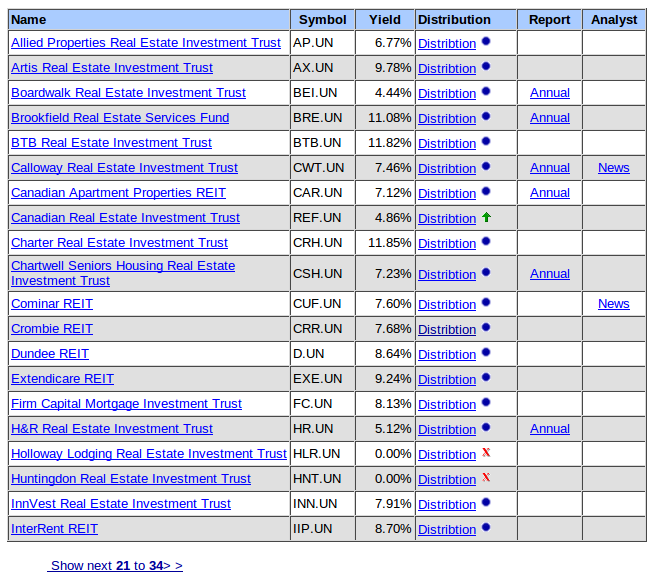Click the blue dot icon in HR.UN row
Image resolution: width=655 pixels, height=575 pixels.
pos(486,427)
